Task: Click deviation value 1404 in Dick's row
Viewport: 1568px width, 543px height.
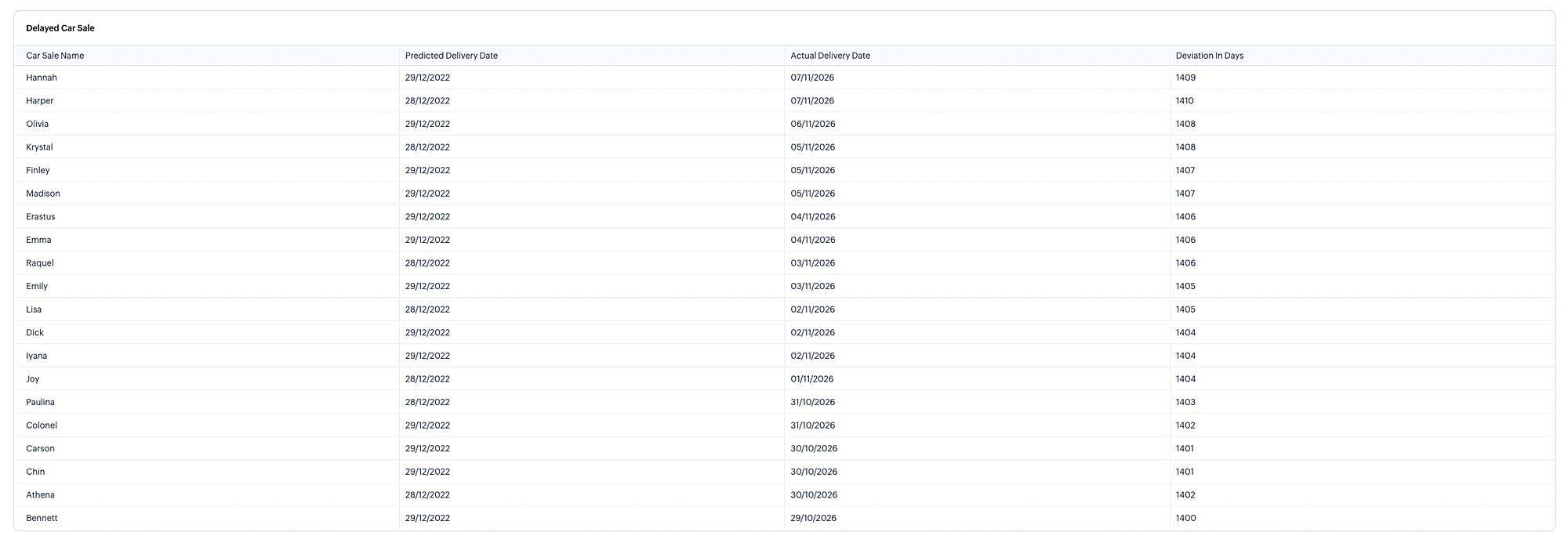Action: coord(1186,333)
